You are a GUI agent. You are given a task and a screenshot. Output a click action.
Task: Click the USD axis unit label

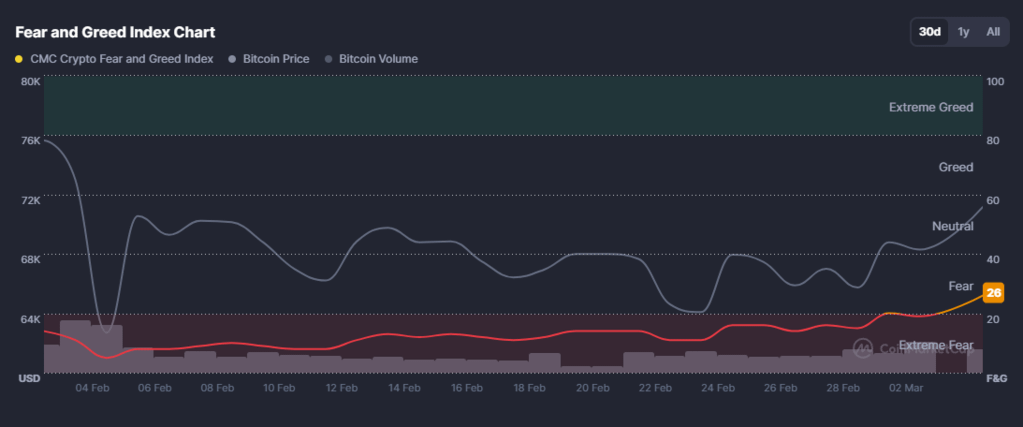tap(29, 379)
